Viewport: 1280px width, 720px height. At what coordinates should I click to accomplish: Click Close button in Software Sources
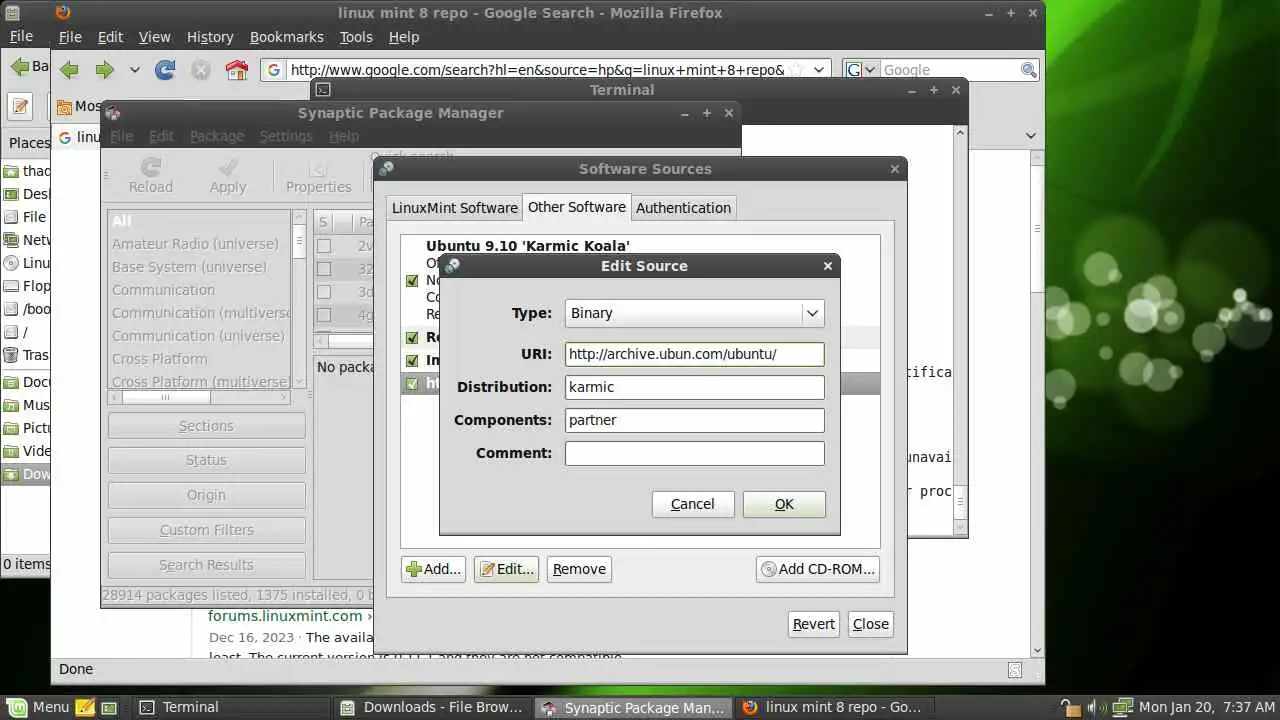870,624
